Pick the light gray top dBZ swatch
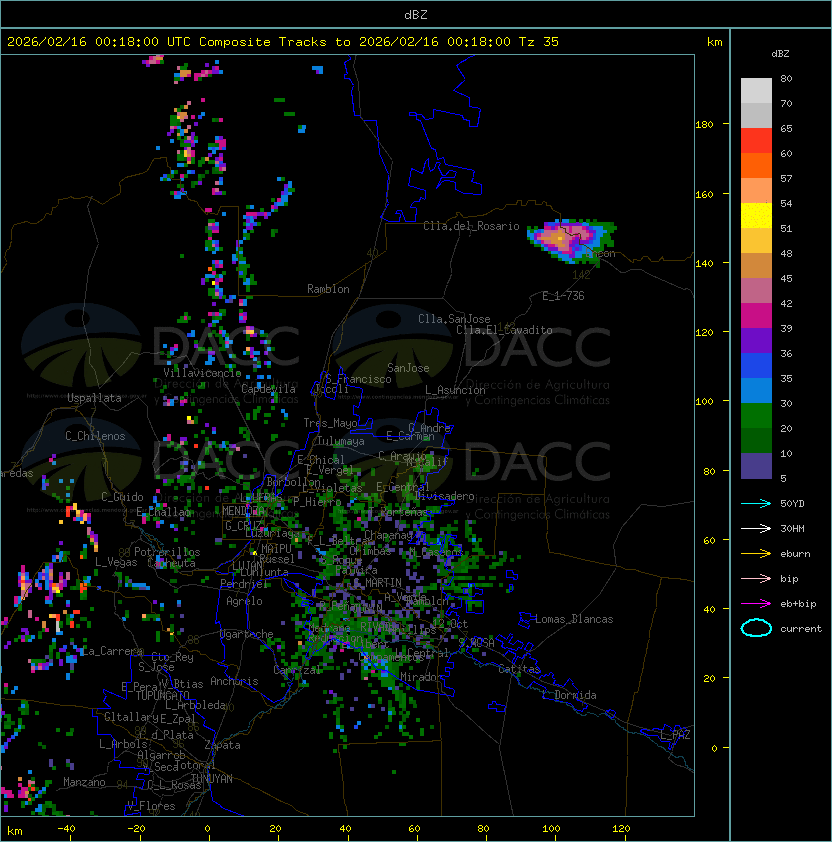Image resolution: width=832 pixels, height=842 pixels. coord(756,91)
